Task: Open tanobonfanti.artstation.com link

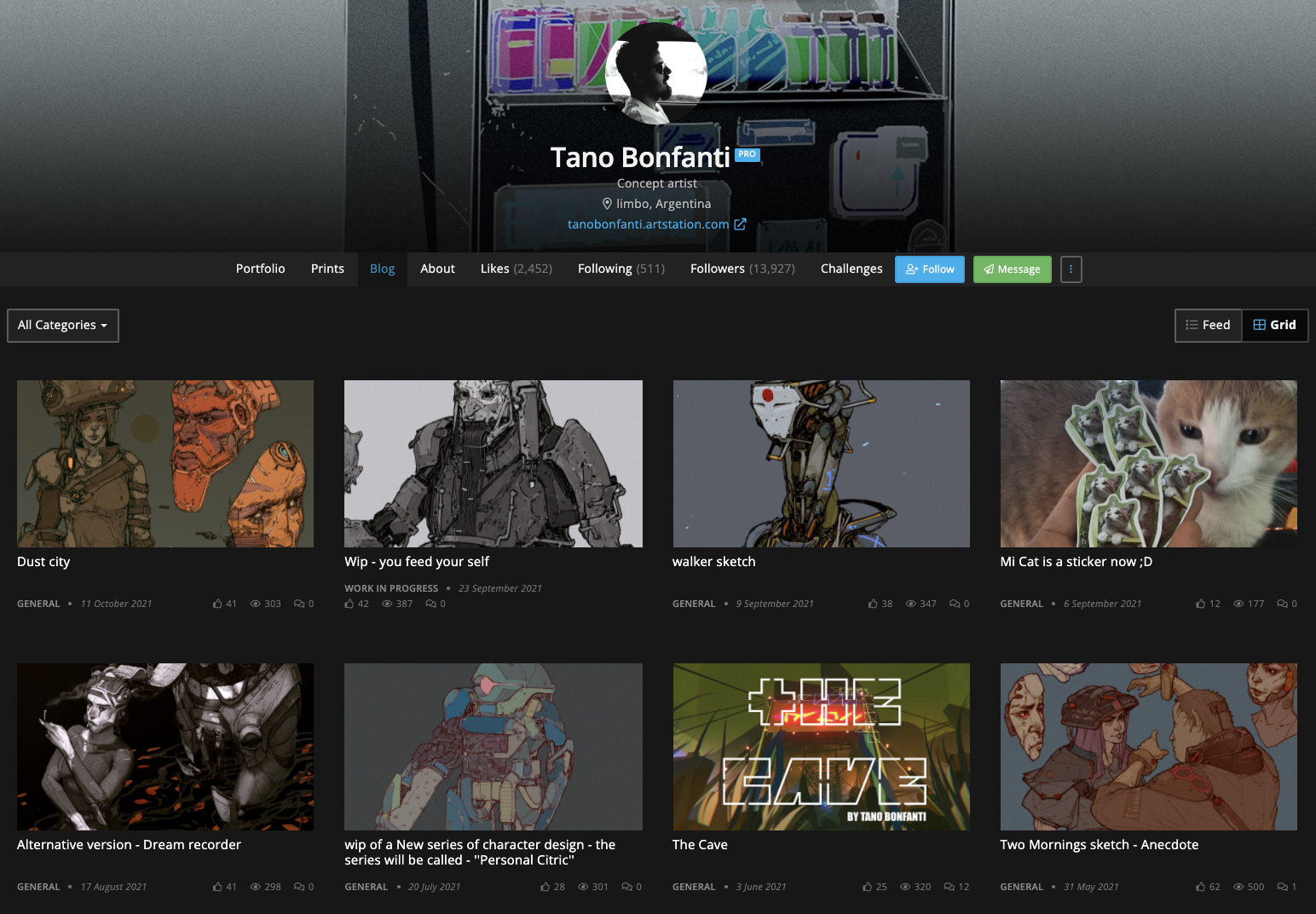Action: pyautogui.click(x=649, y=224)
